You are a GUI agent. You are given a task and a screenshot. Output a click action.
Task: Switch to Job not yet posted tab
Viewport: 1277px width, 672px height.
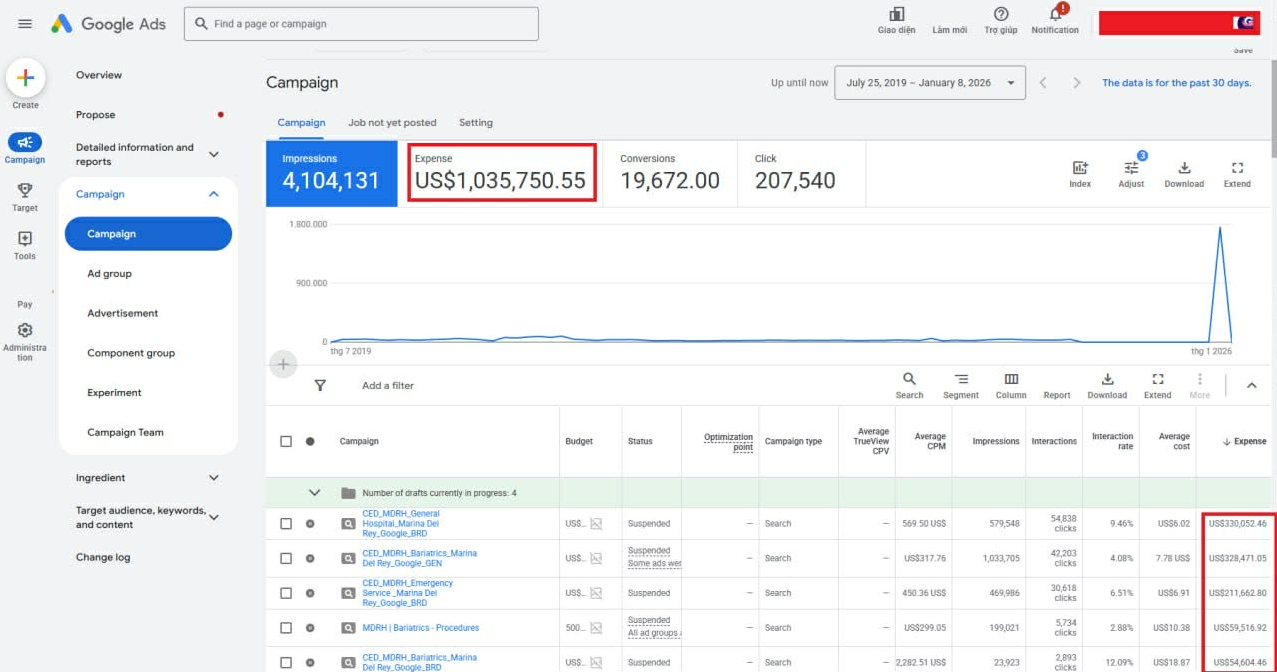392,123
